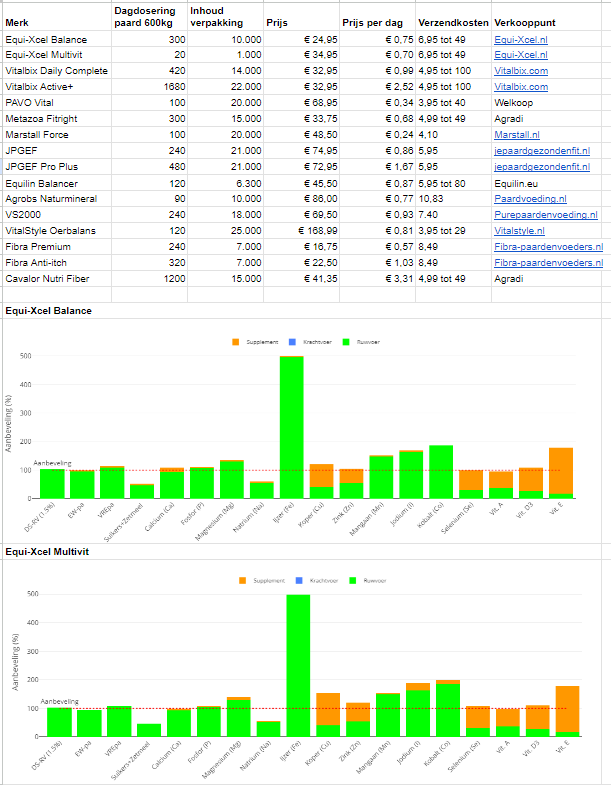Select the 6.300 package content cell
The width and height of the screenshot is (611, 785).
click(225, 183)
